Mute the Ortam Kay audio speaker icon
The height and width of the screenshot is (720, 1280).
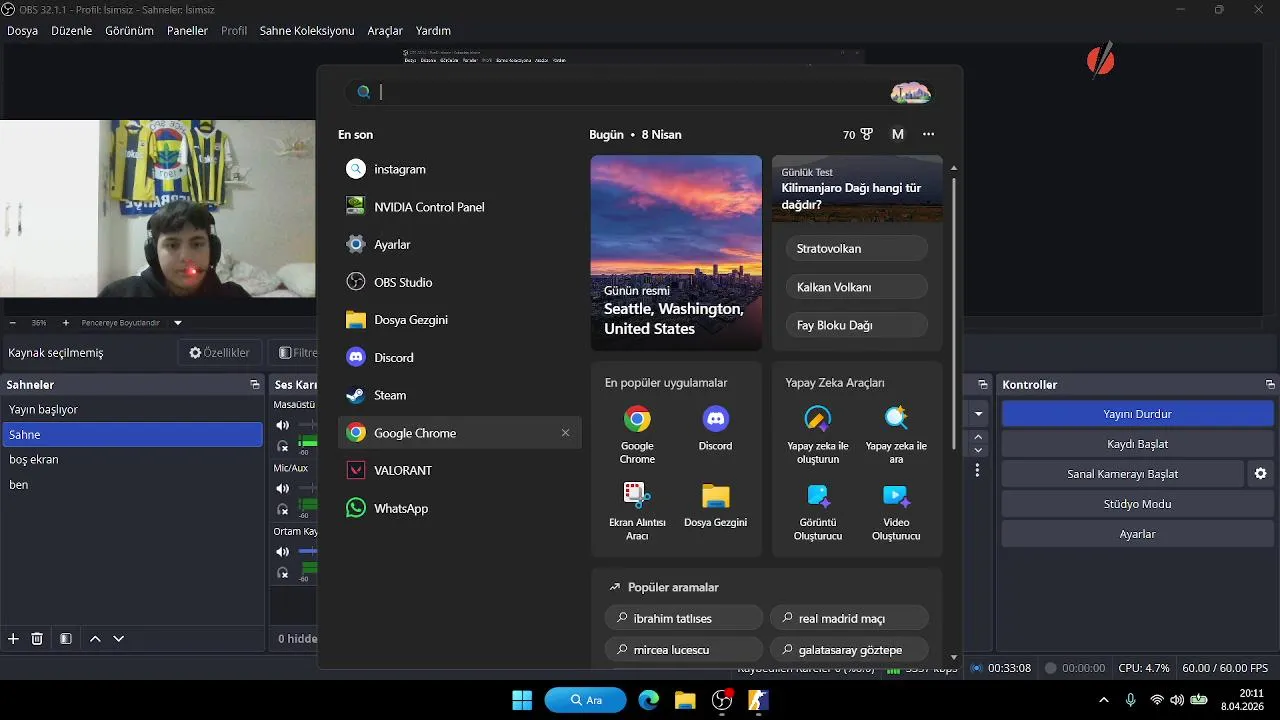(283, 551)
